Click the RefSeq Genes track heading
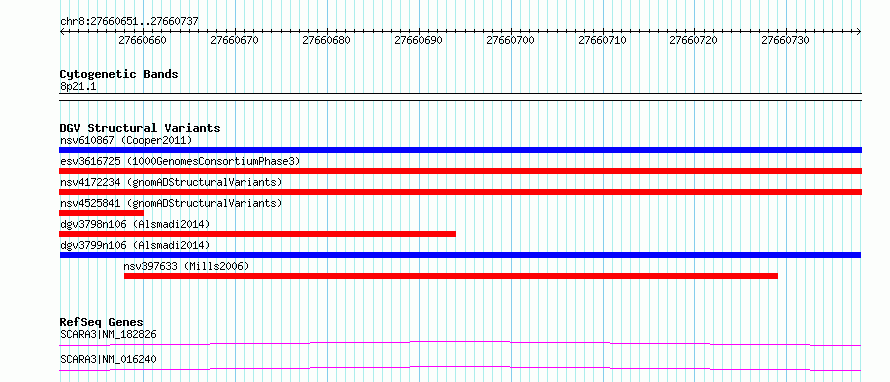The image size is (890, 382). [x=102, y=322]
